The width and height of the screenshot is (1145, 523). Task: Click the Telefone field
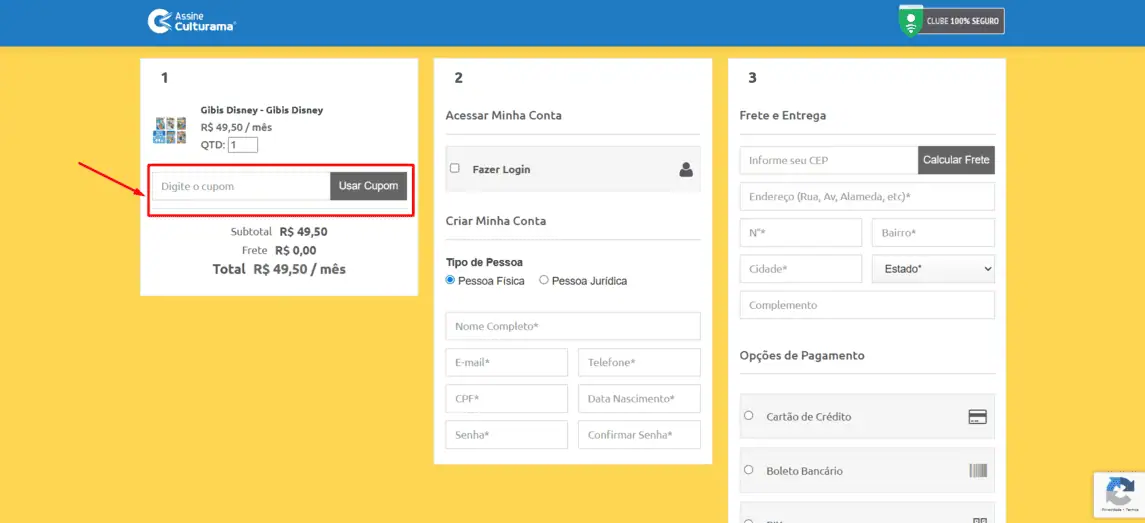tap(639, 362)
